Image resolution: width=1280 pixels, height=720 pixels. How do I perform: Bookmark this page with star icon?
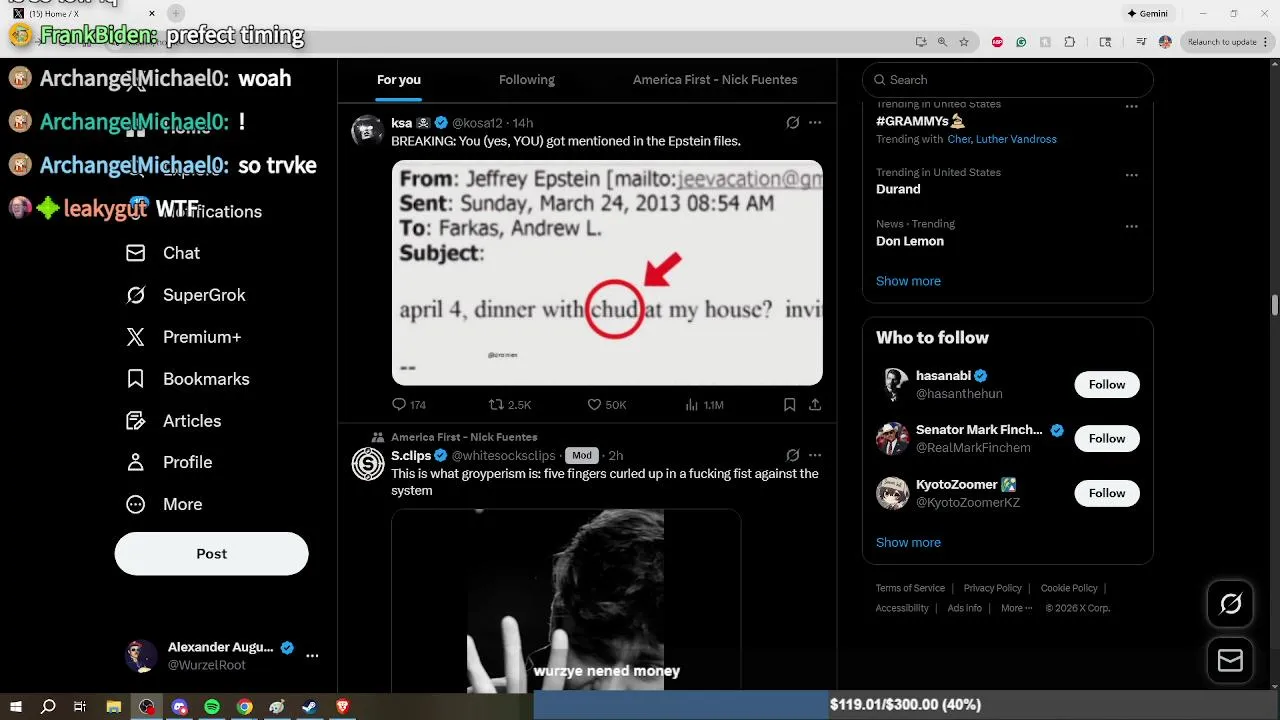coord(964,42)
